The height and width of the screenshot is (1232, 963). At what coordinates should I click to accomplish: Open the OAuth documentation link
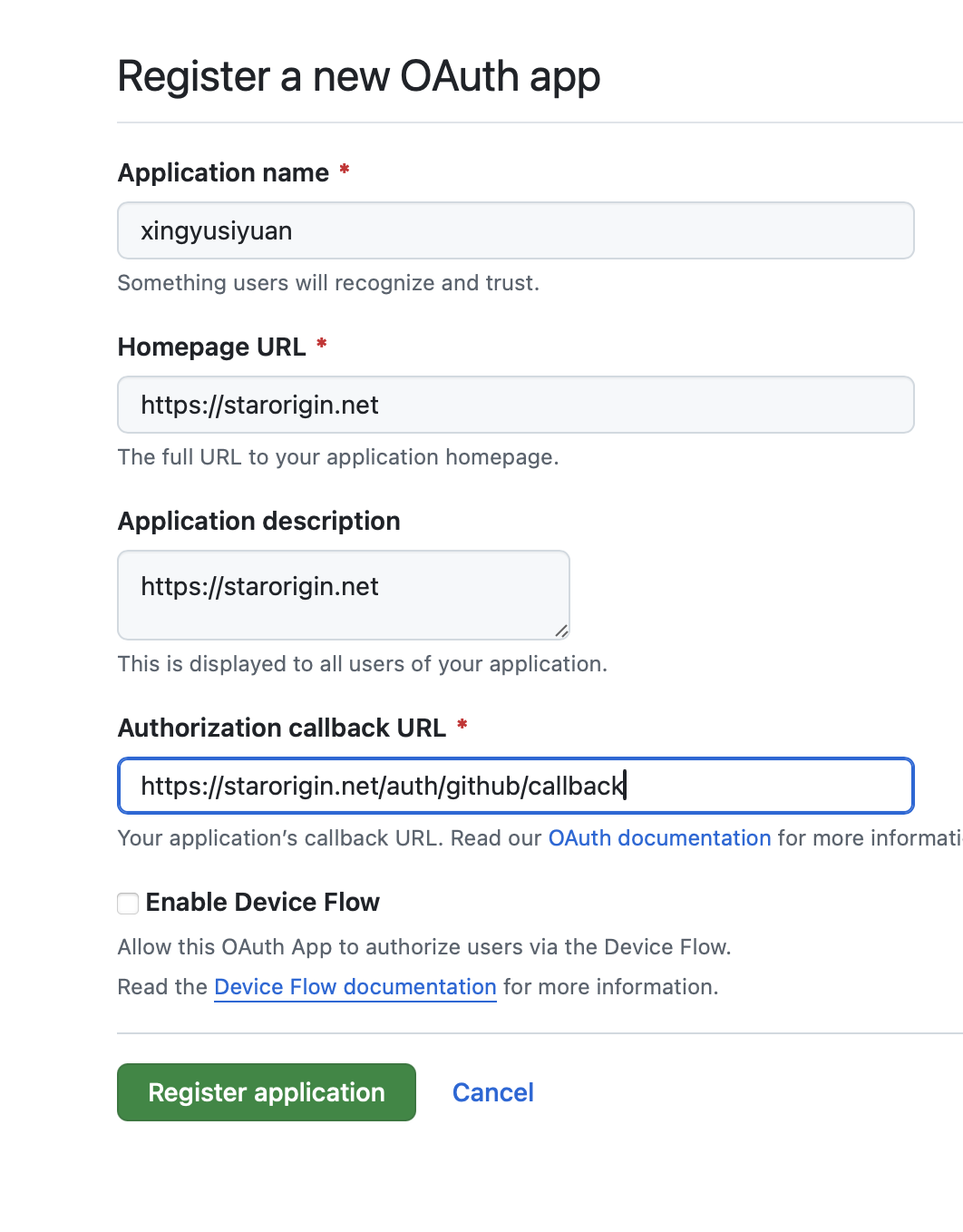tap(659, 838)
